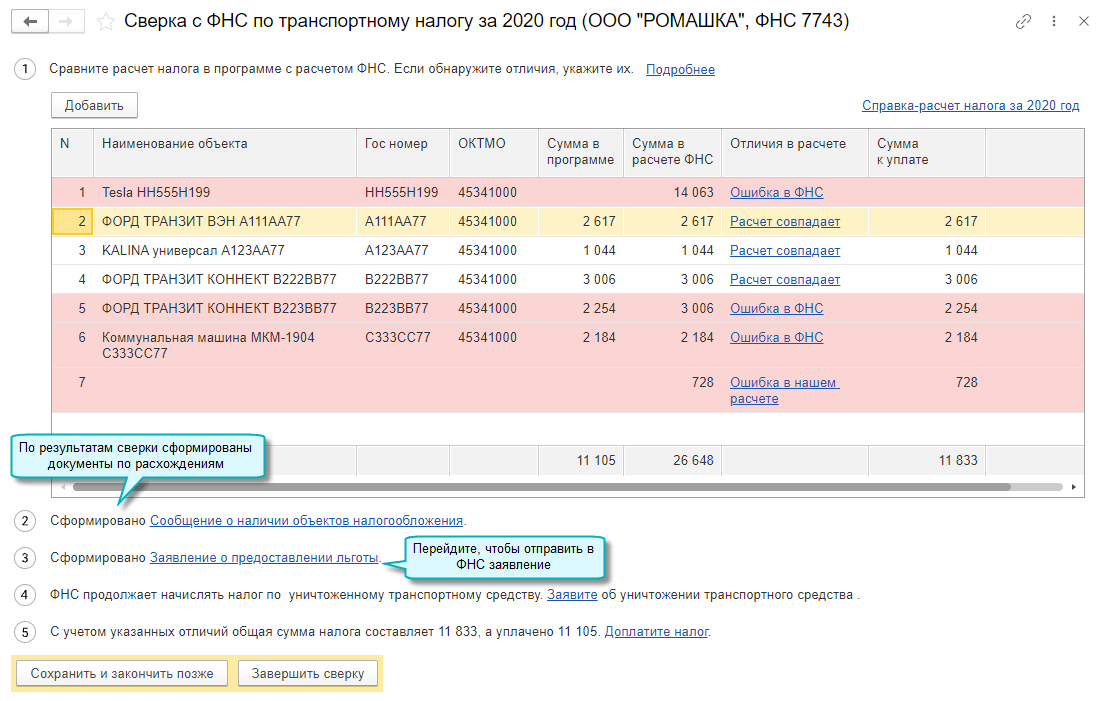
Task: Go forward with the right arrow button
Action: click(x=66, y=22)
